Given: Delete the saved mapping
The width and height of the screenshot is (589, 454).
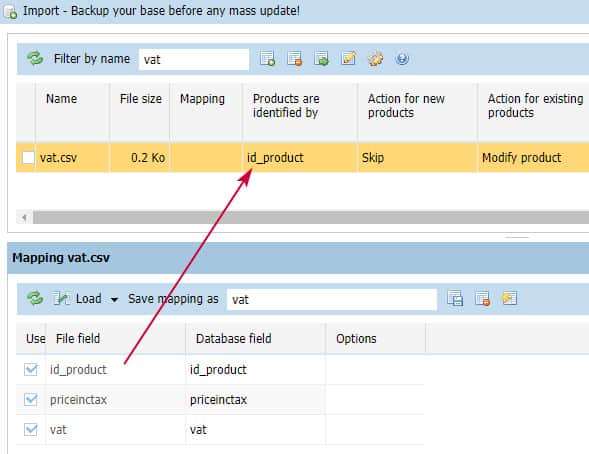Looking at the screenshot, I should tap(482, 299).
